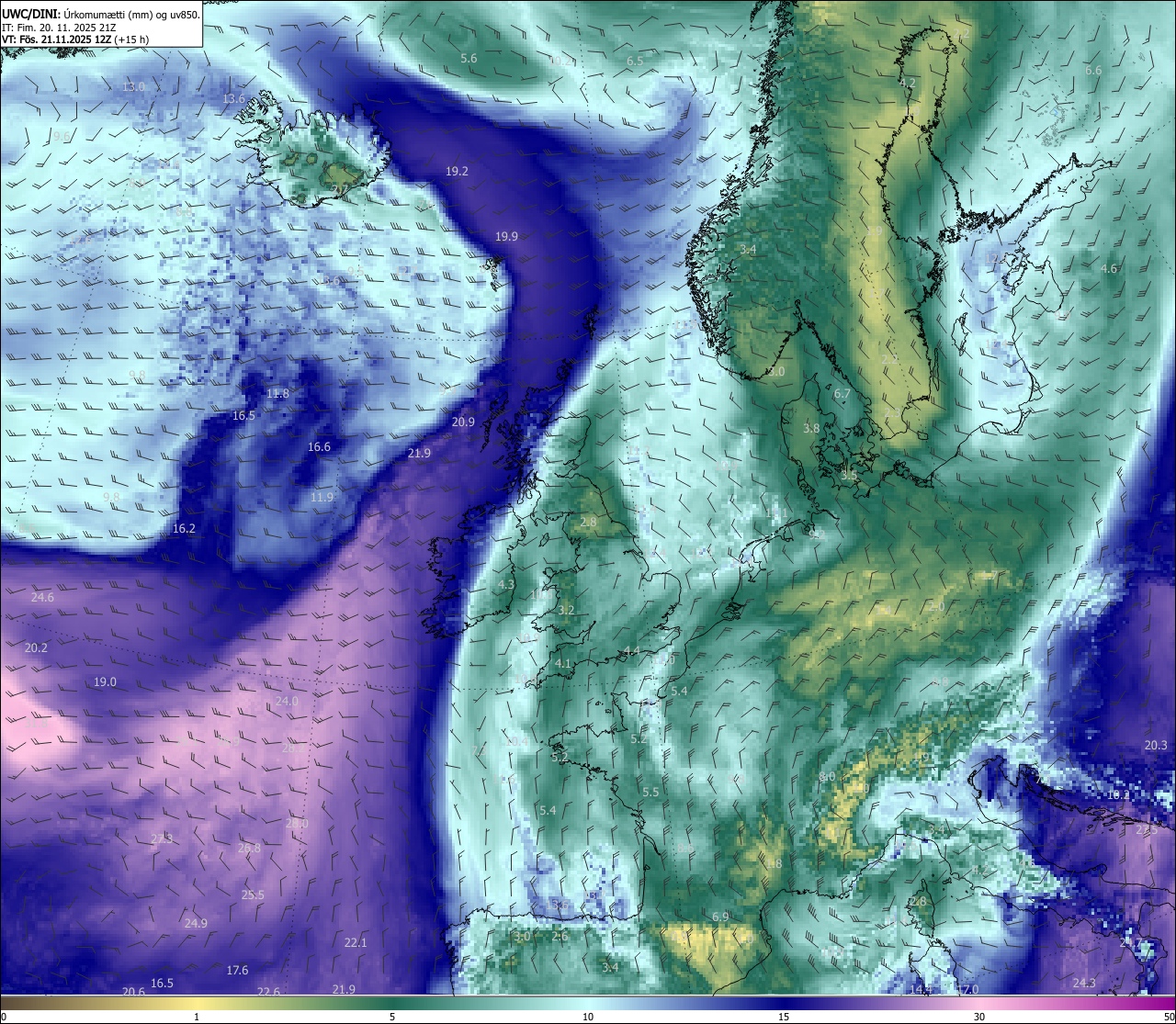Screen dimensions: 1176x1024
Task: Click the 2.6 value over Spain
Action: point(560,937)
